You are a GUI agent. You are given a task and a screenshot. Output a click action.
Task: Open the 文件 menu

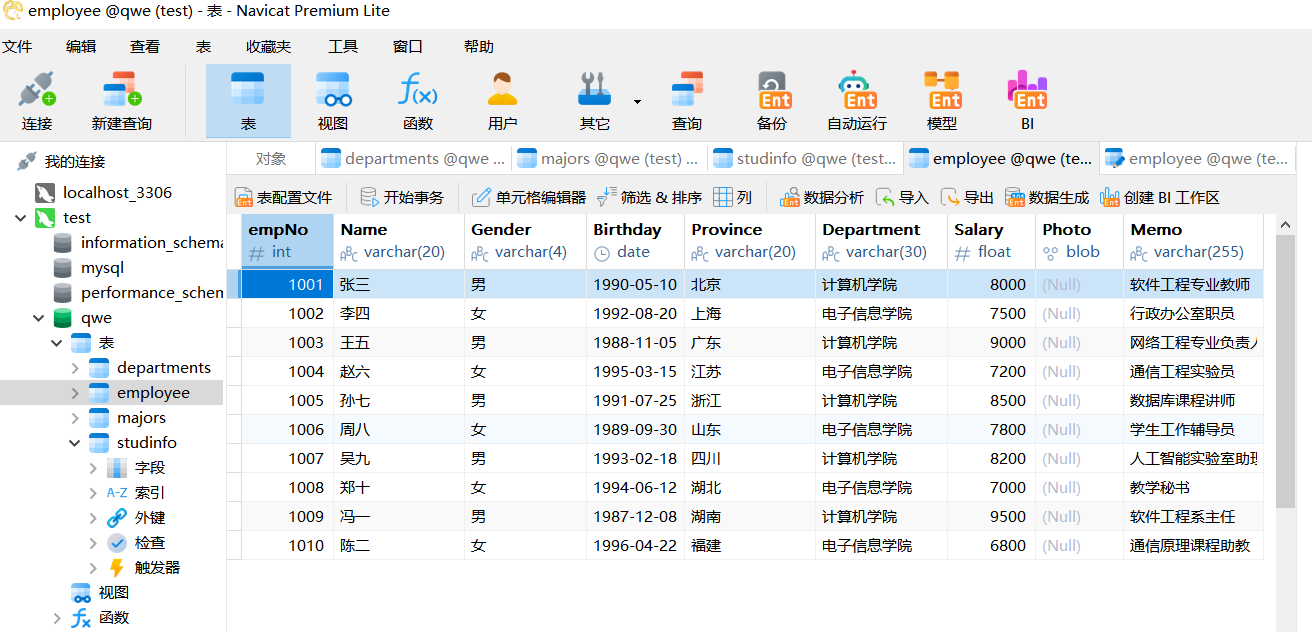coord(17,46)
